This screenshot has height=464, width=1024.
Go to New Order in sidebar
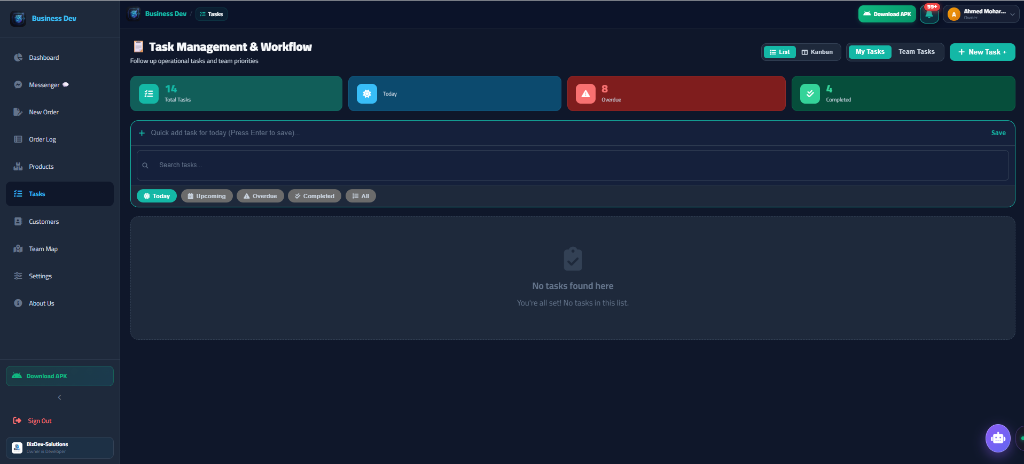click(x=59, y=112)
